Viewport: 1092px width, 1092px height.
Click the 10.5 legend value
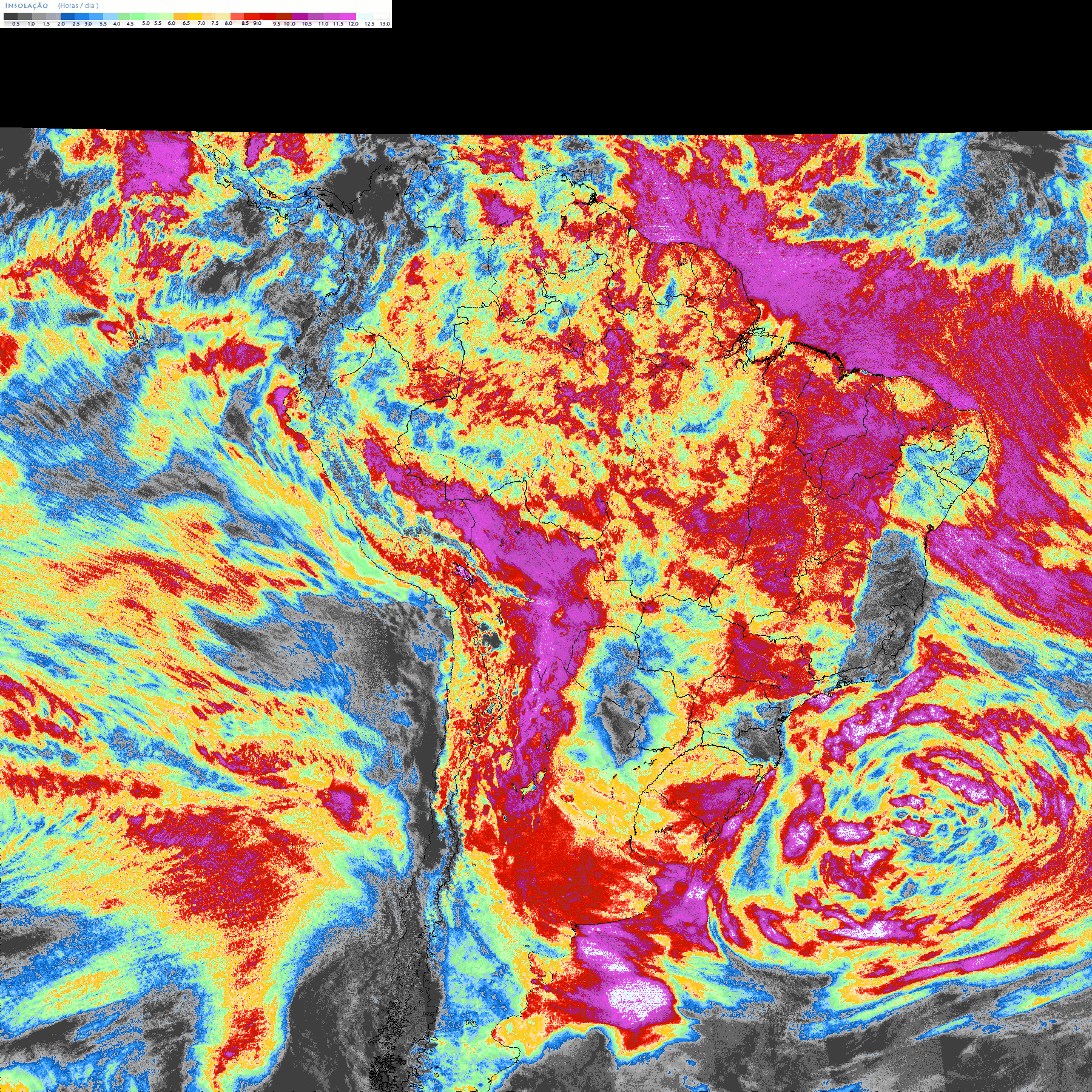pos(307,24)
